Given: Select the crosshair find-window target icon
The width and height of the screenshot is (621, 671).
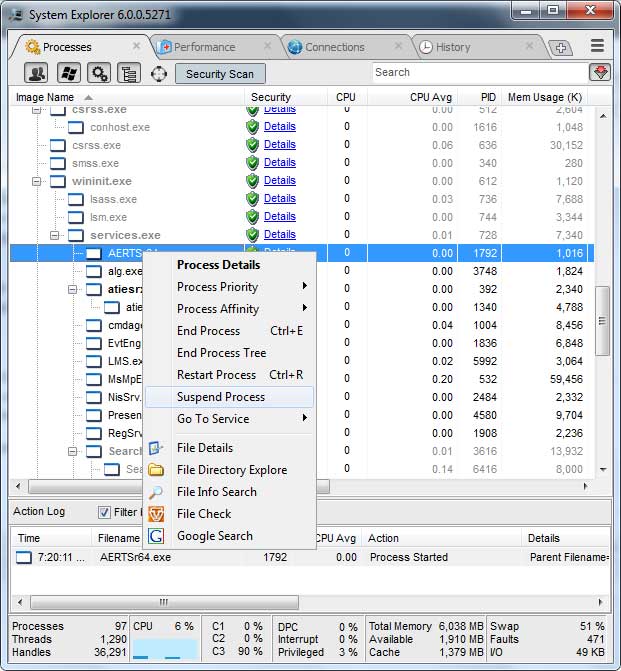Looking at the screenshot, I should coord(159,74).
